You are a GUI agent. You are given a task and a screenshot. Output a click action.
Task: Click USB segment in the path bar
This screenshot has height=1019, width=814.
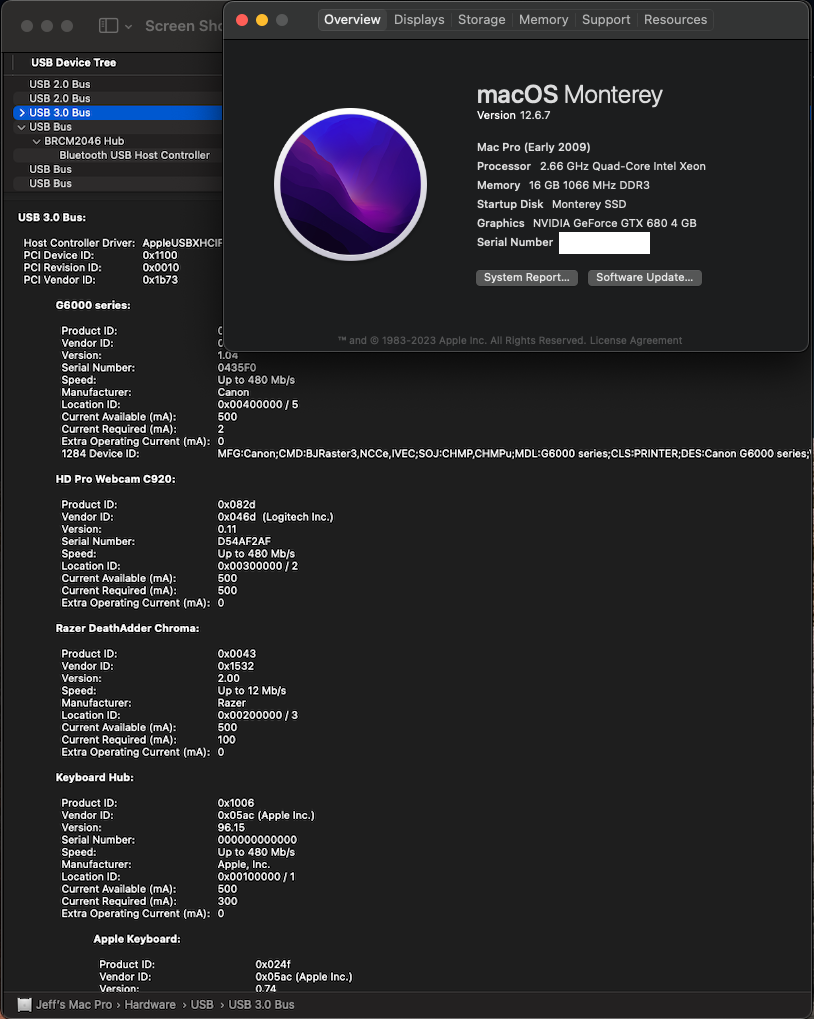(x=202, y=1005)
